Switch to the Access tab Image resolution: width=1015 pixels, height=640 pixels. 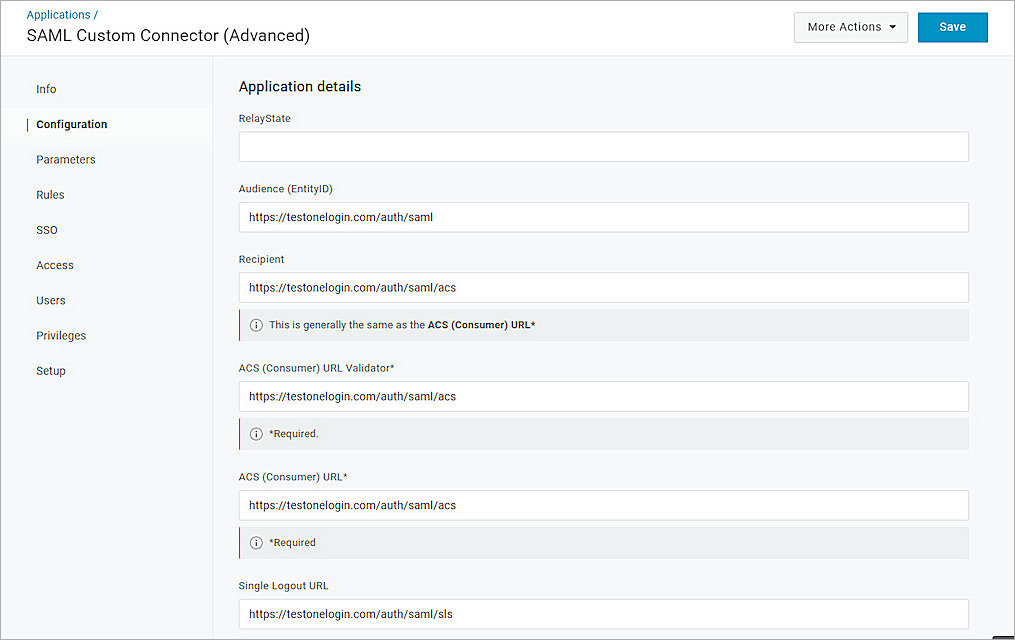[x=54, y=264]
